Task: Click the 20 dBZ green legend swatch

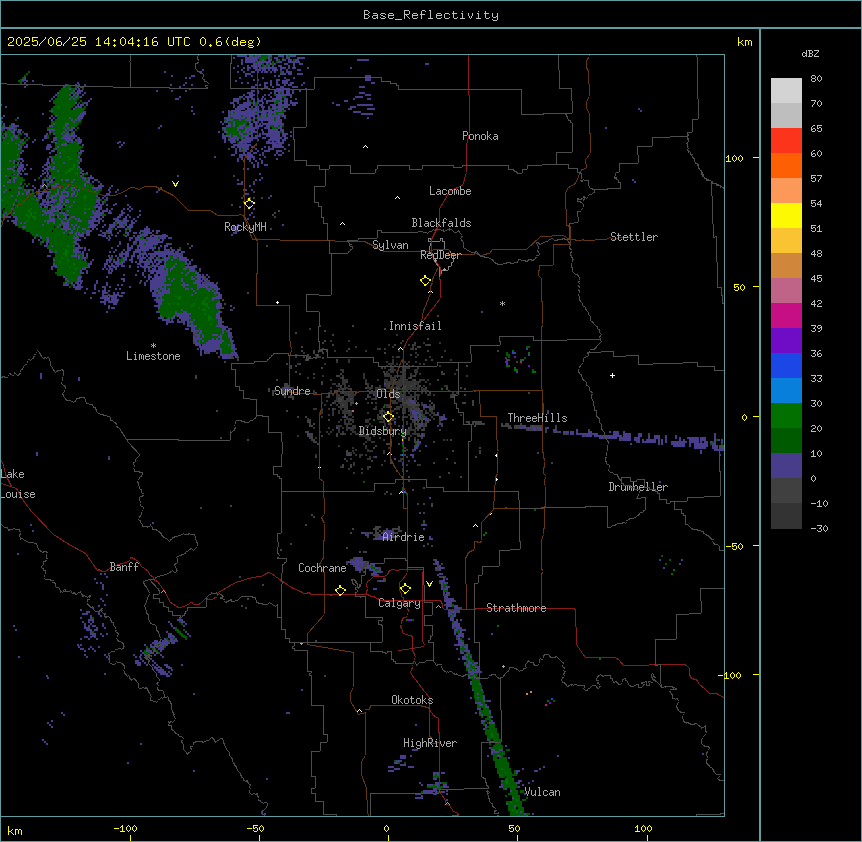Action: pos(786,416)
